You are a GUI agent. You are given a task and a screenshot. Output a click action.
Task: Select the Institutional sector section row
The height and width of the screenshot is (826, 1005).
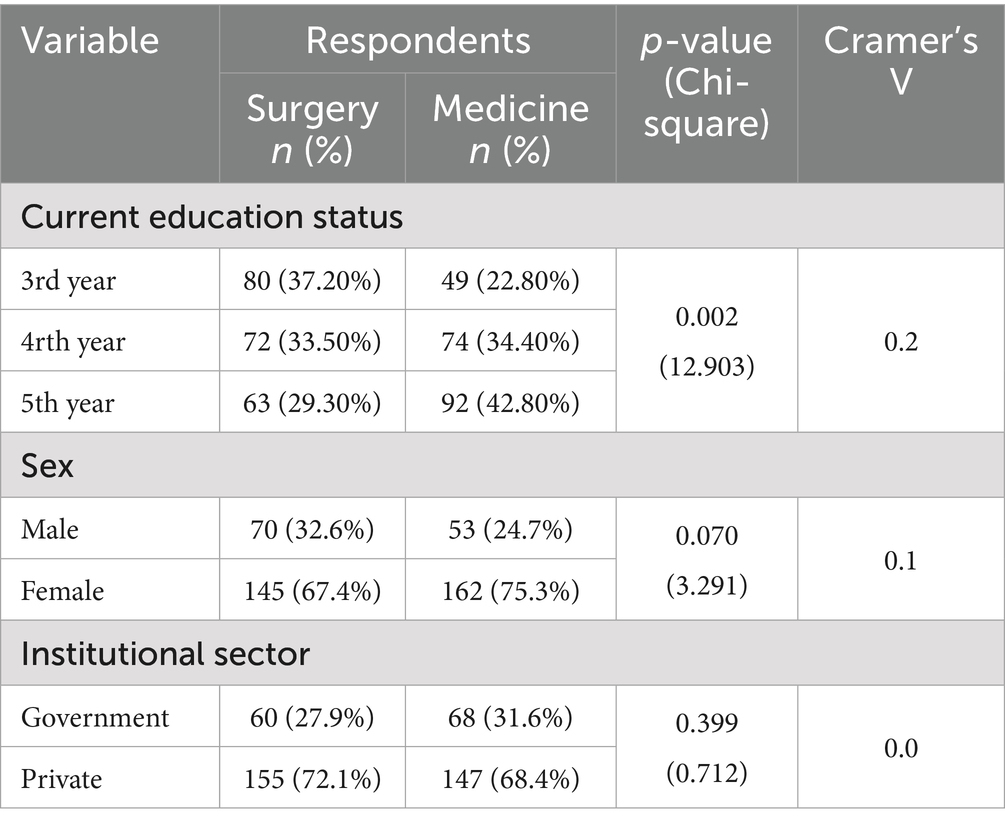click(165, 654)
